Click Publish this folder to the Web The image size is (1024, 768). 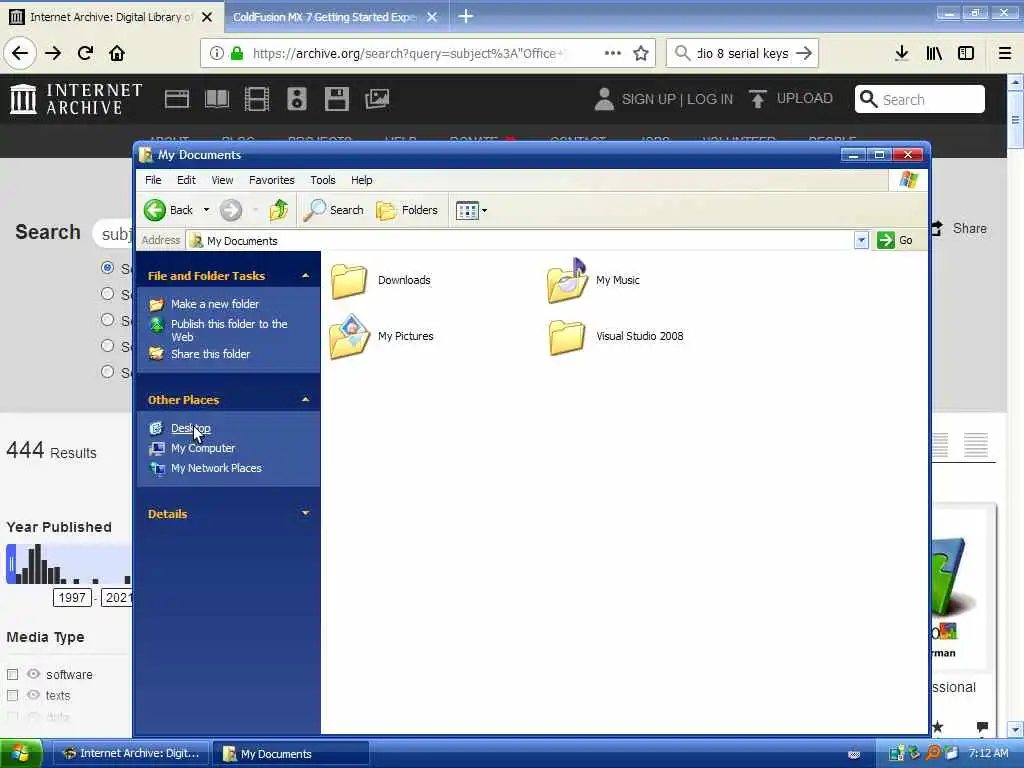229,330
